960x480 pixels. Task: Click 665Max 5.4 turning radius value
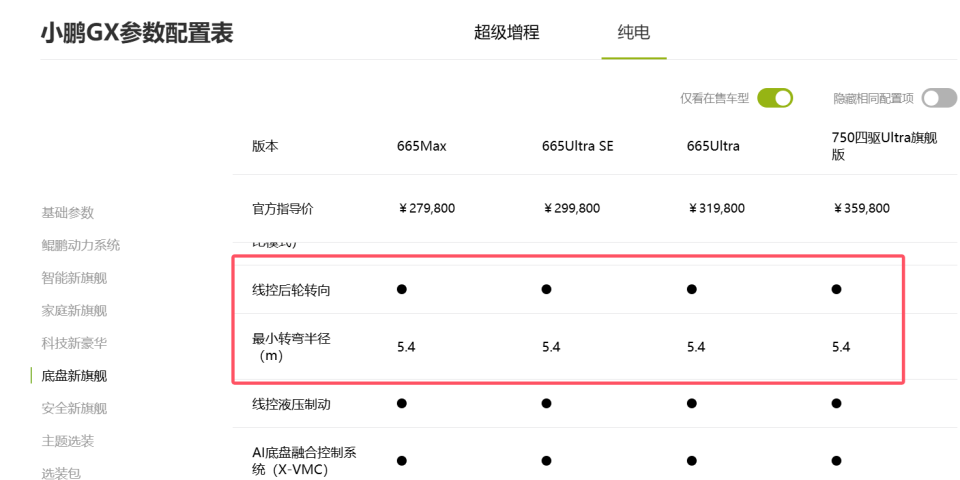(x=406, y=347)
